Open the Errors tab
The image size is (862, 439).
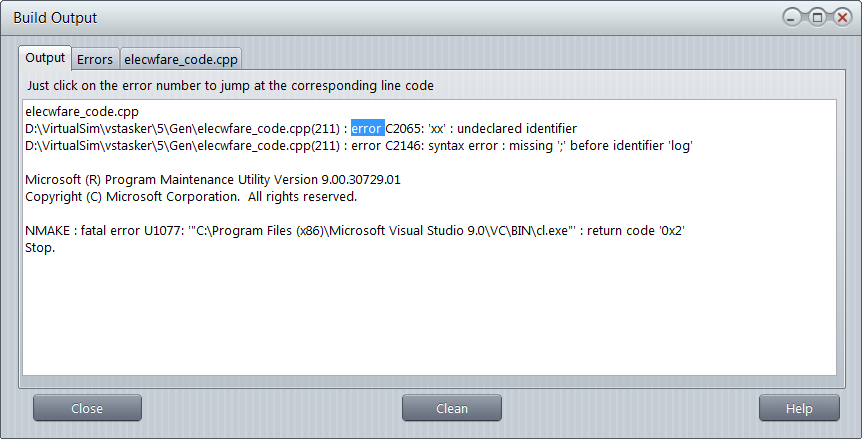(x=95, y=59)
